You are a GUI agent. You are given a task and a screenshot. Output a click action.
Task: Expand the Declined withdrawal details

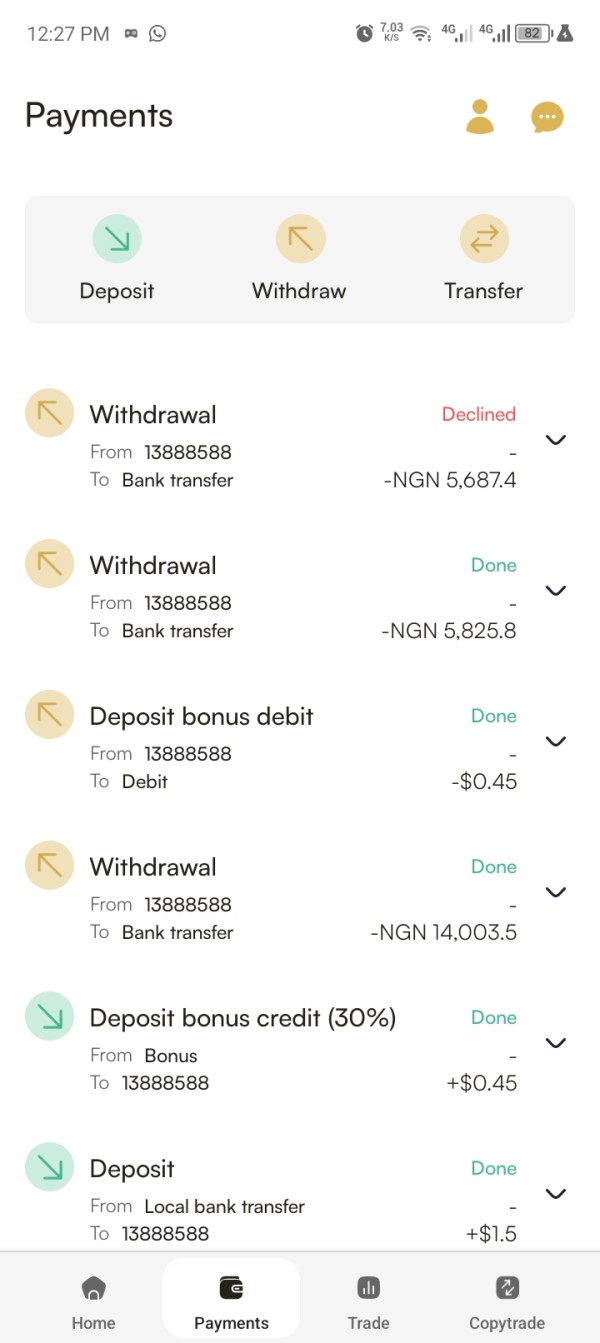(555, 440)
